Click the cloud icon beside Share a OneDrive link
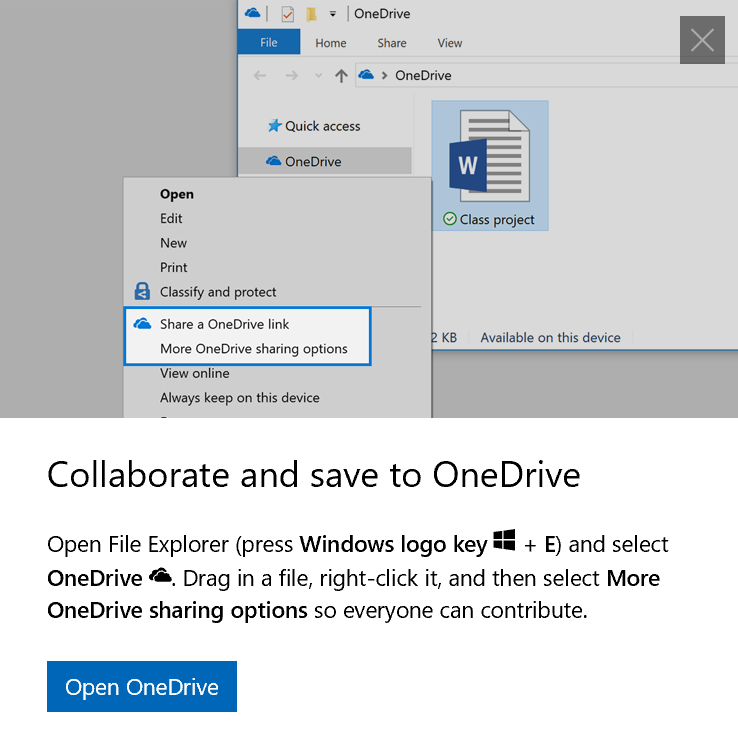Screen dimensions: 738x745 142,324
